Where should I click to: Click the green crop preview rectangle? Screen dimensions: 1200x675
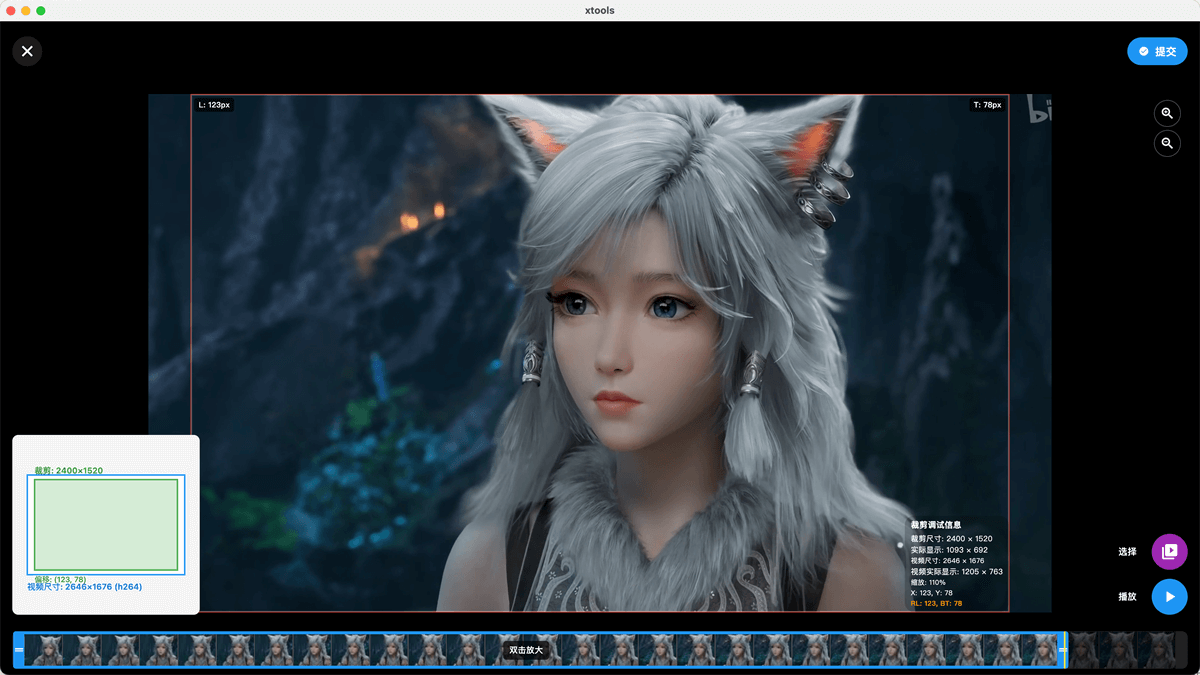pos(106,525)
